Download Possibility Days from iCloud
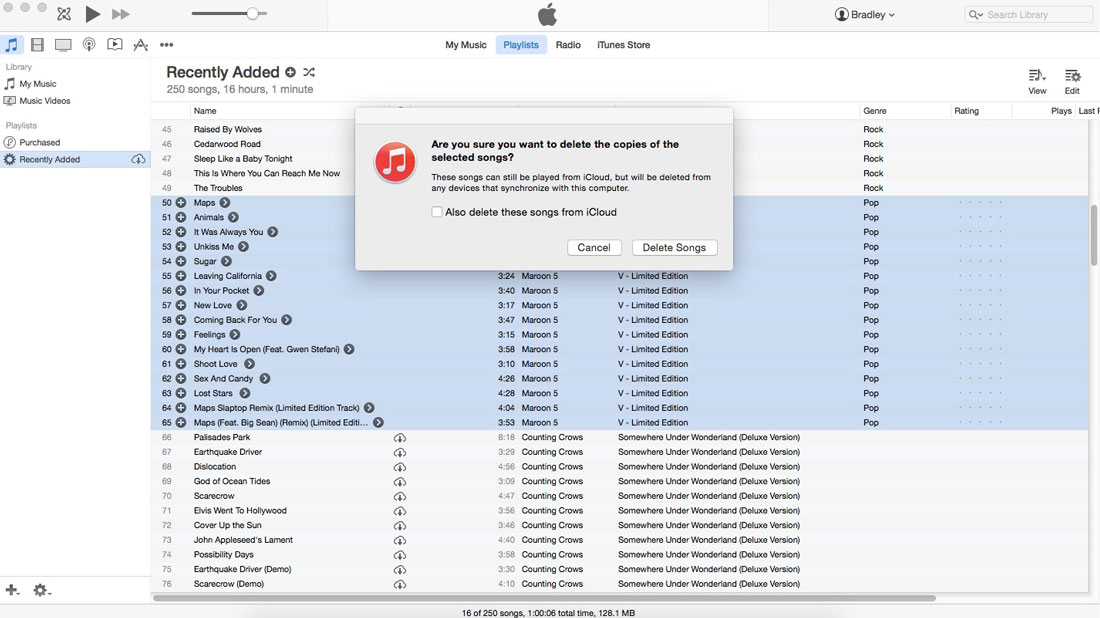The height and width of the screenshot is (618, 1100). point(400,555)
